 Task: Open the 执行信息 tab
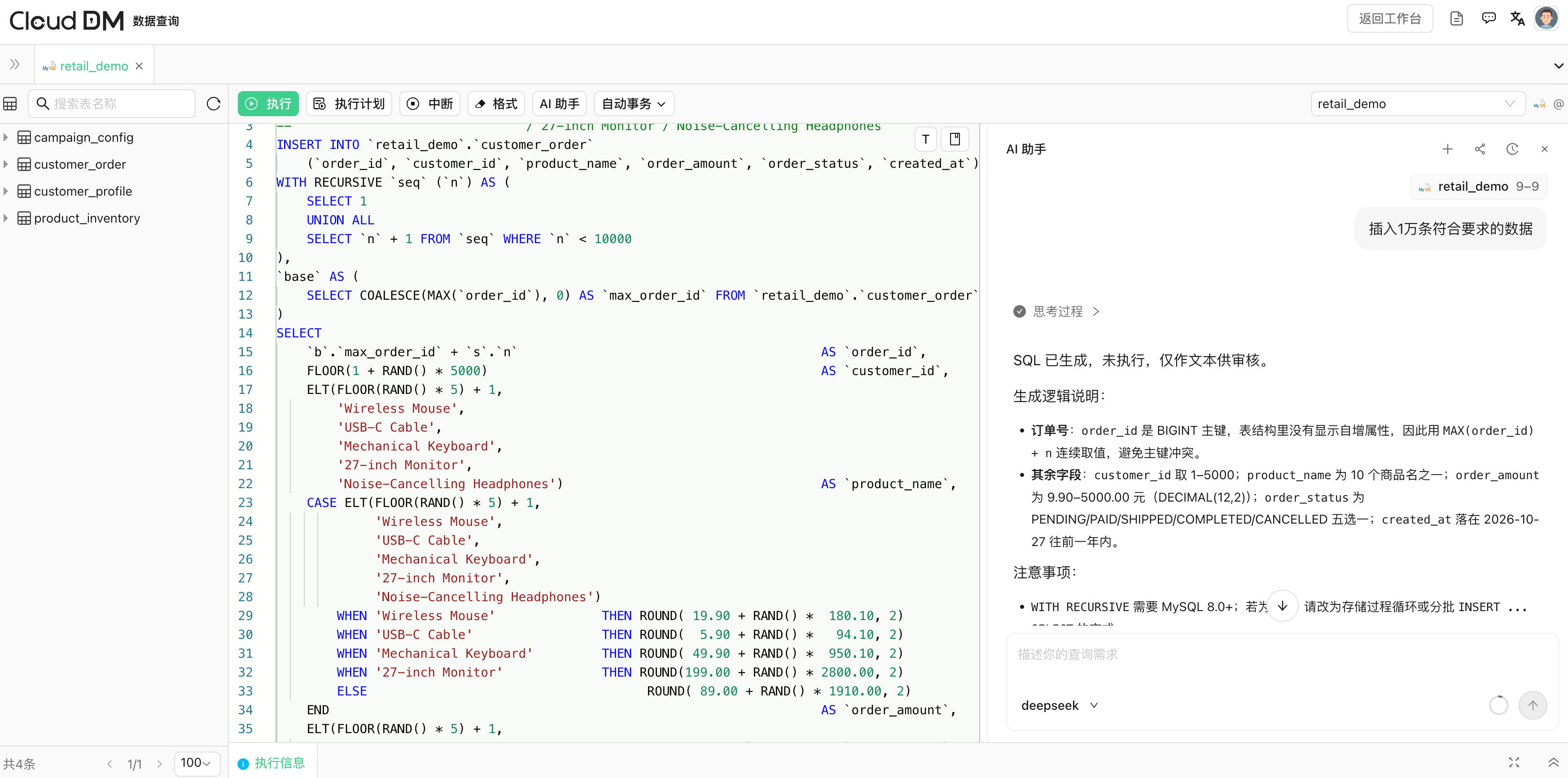tap(272, 763)
